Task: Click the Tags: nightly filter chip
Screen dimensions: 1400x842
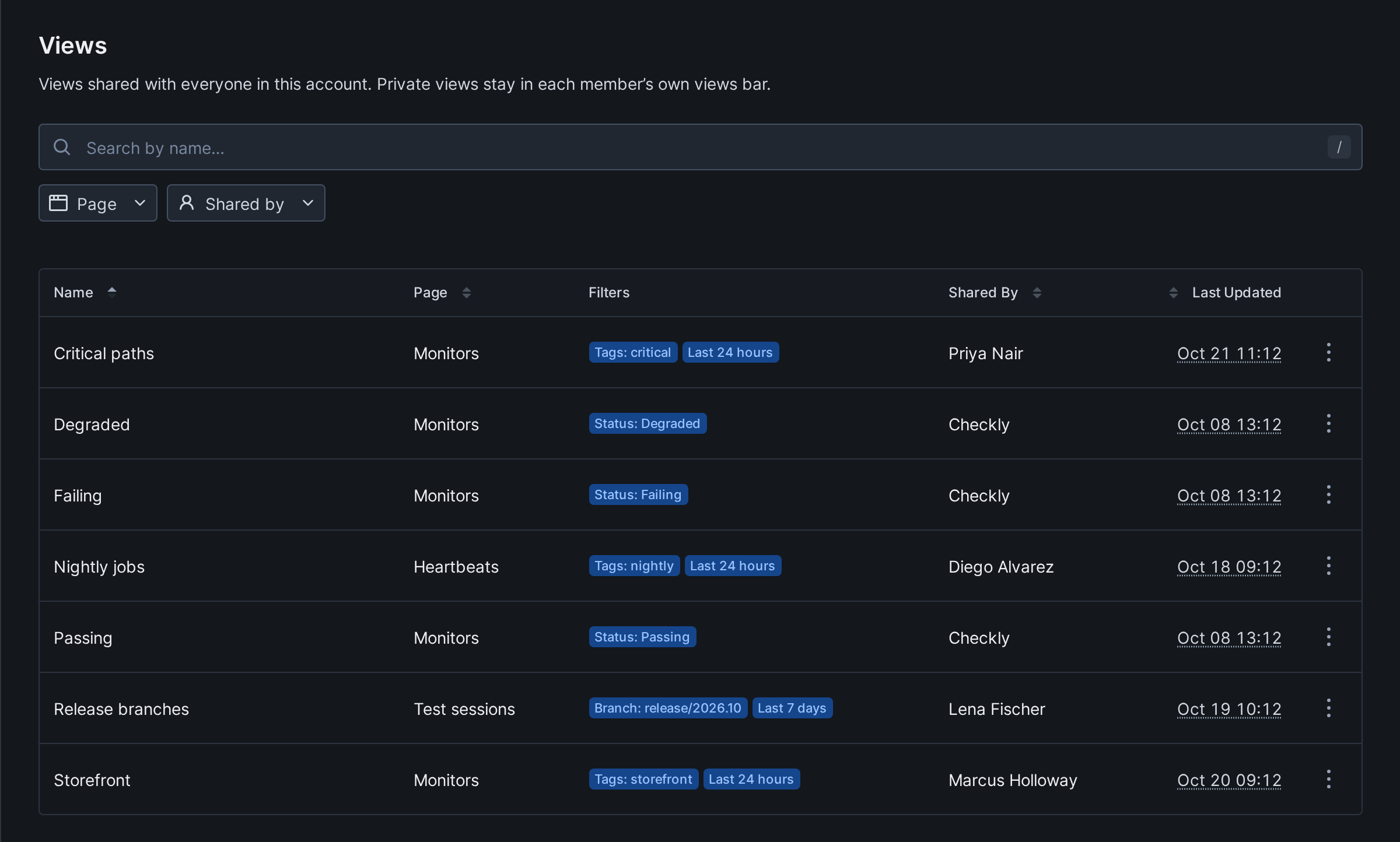Action: [x=634, y=566]
